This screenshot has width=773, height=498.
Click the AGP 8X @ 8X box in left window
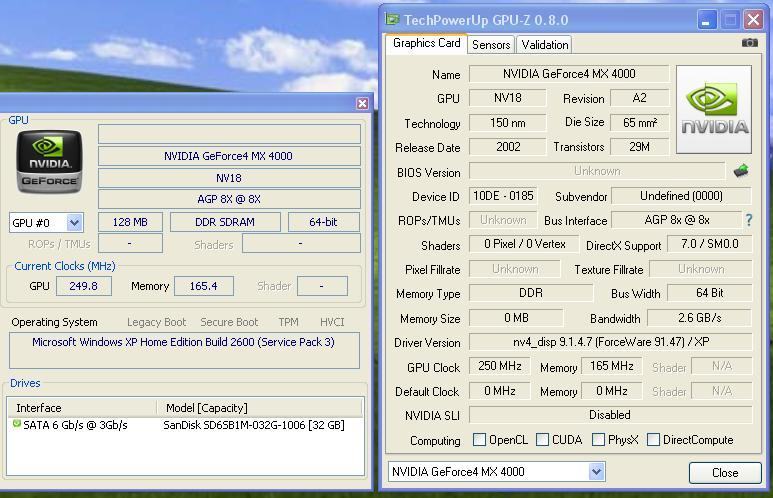tap(229, 199)
